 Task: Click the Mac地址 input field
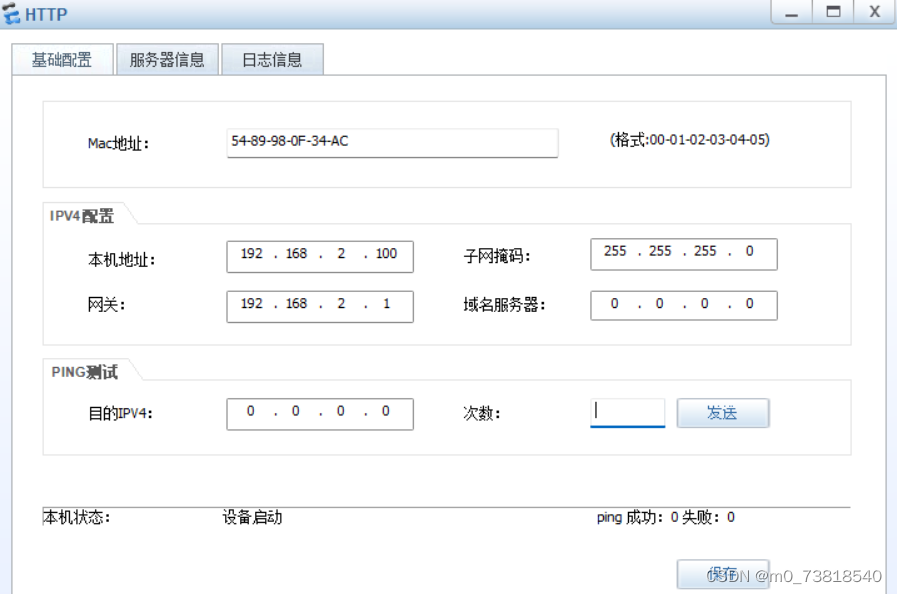(x=392, y=143)
